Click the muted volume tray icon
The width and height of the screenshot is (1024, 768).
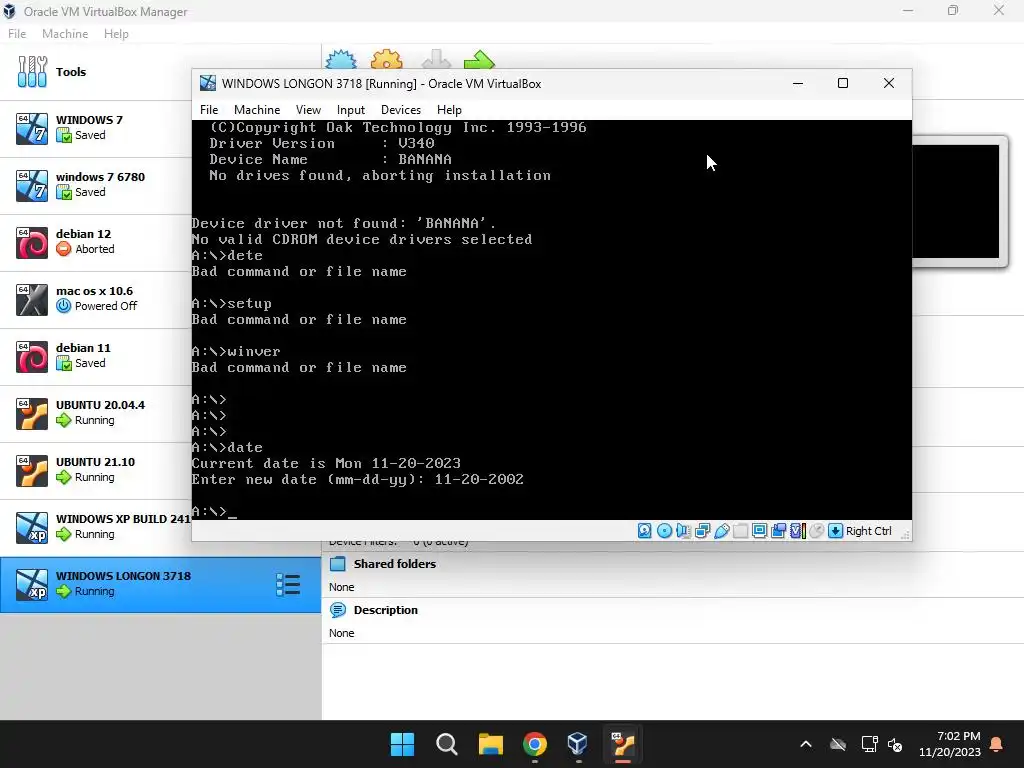(895, 744)
